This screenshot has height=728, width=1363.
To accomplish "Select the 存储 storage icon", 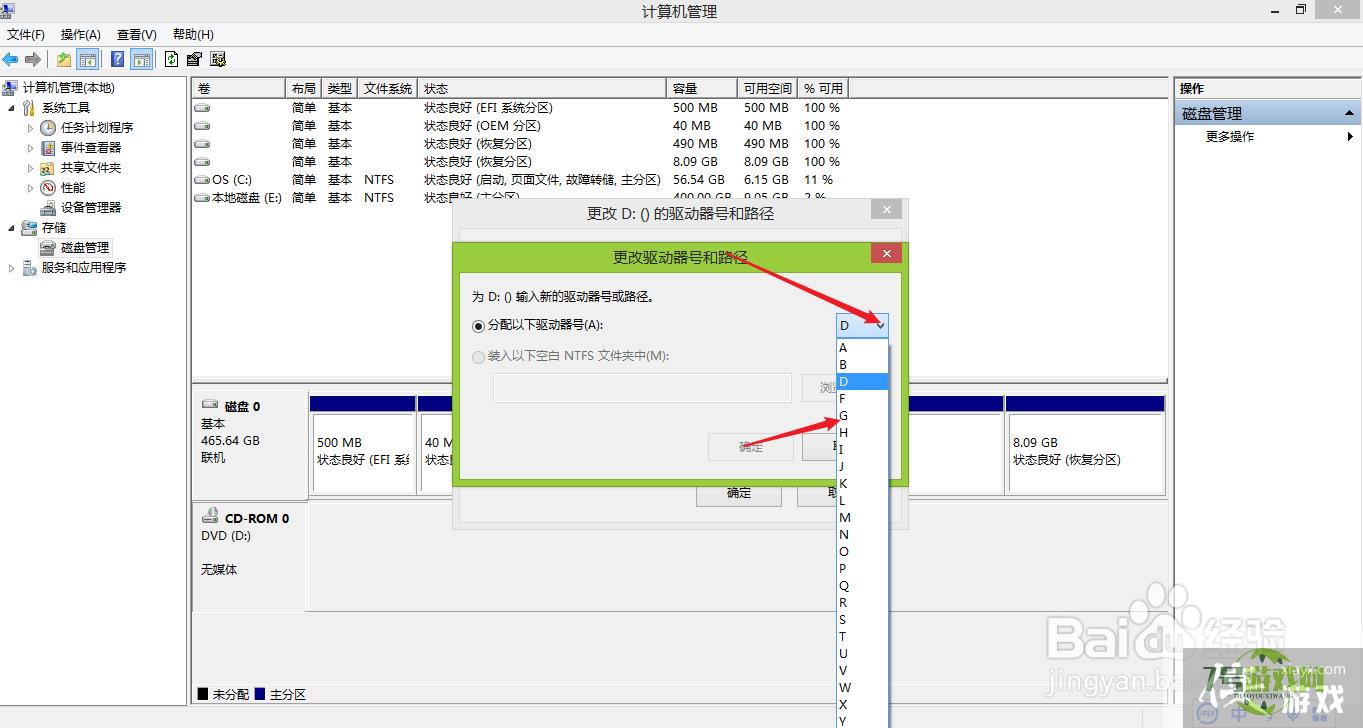I will 29,228.
